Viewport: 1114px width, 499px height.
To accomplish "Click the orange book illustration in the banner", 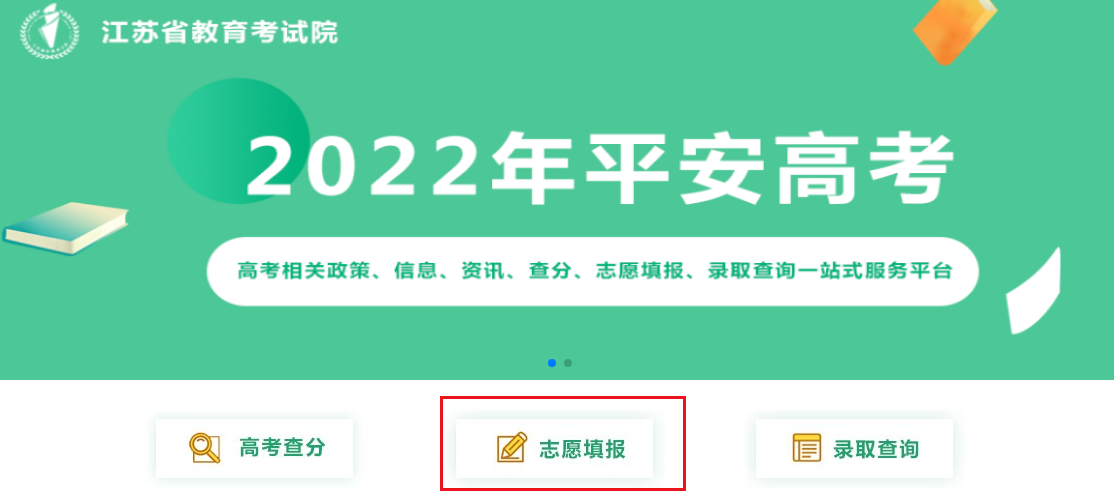I will pos(954,30).
